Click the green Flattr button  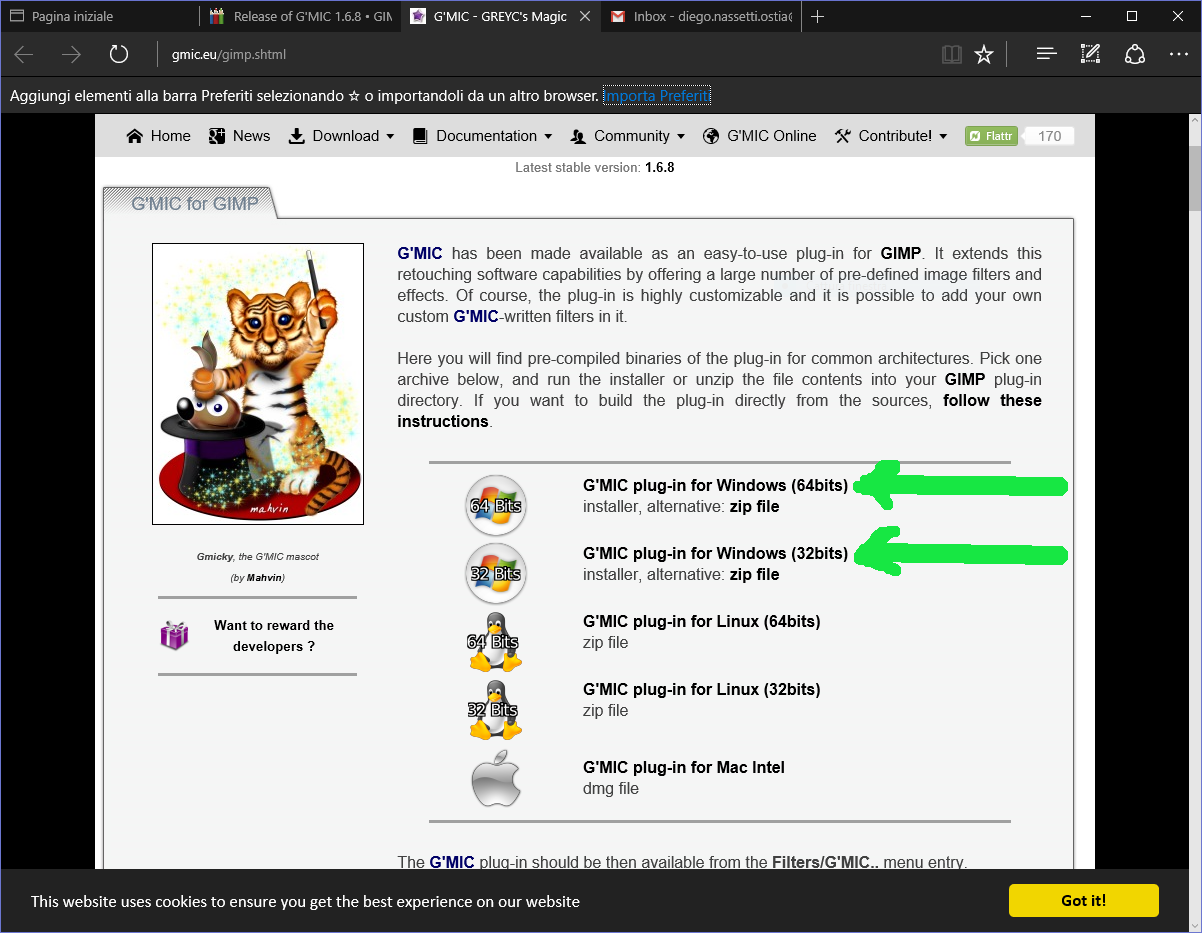tap(991, 136)
